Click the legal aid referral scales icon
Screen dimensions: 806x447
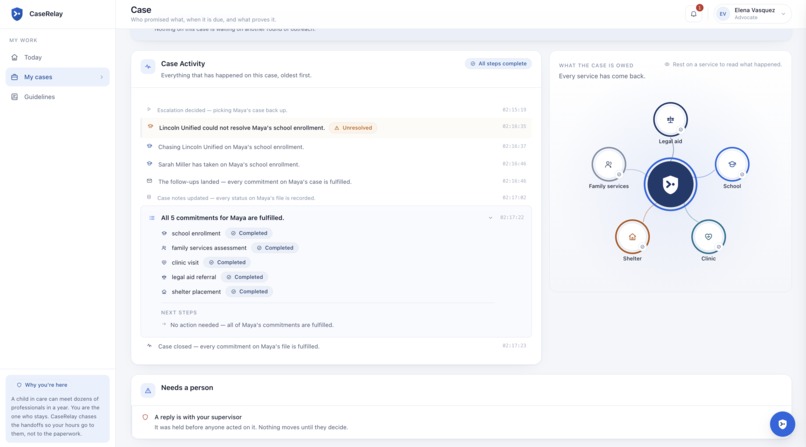(x=164, y=277)
